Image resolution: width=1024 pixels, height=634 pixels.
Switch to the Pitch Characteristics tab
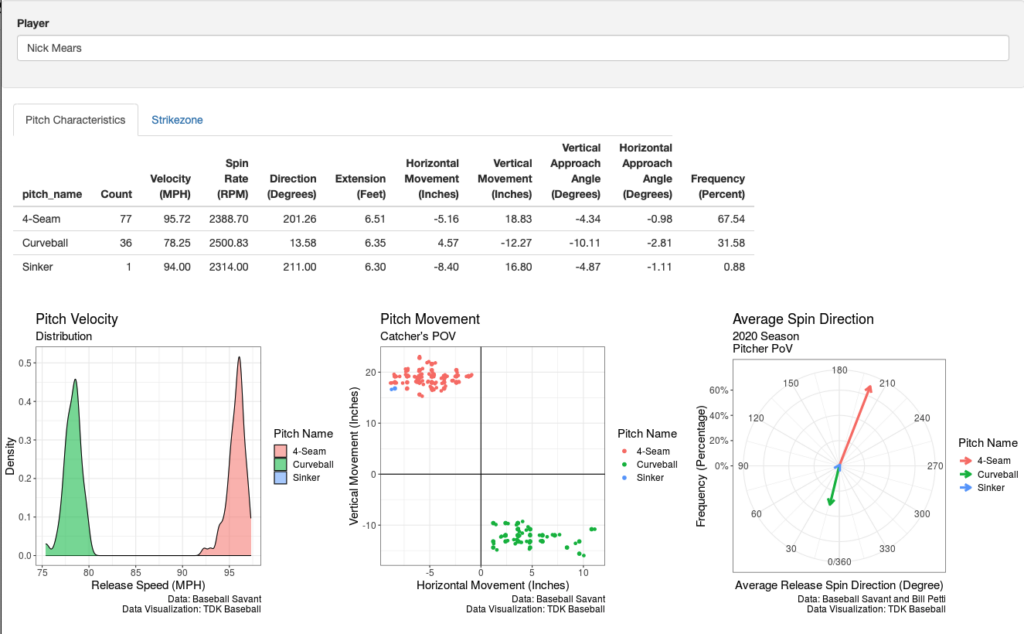click(75, 120)
